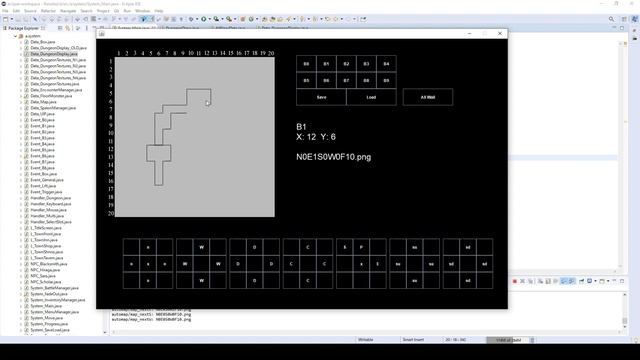Pick the bottom D cell in door palette
The height and width of the screenshot is (360, 640).
tap(254, 280)
